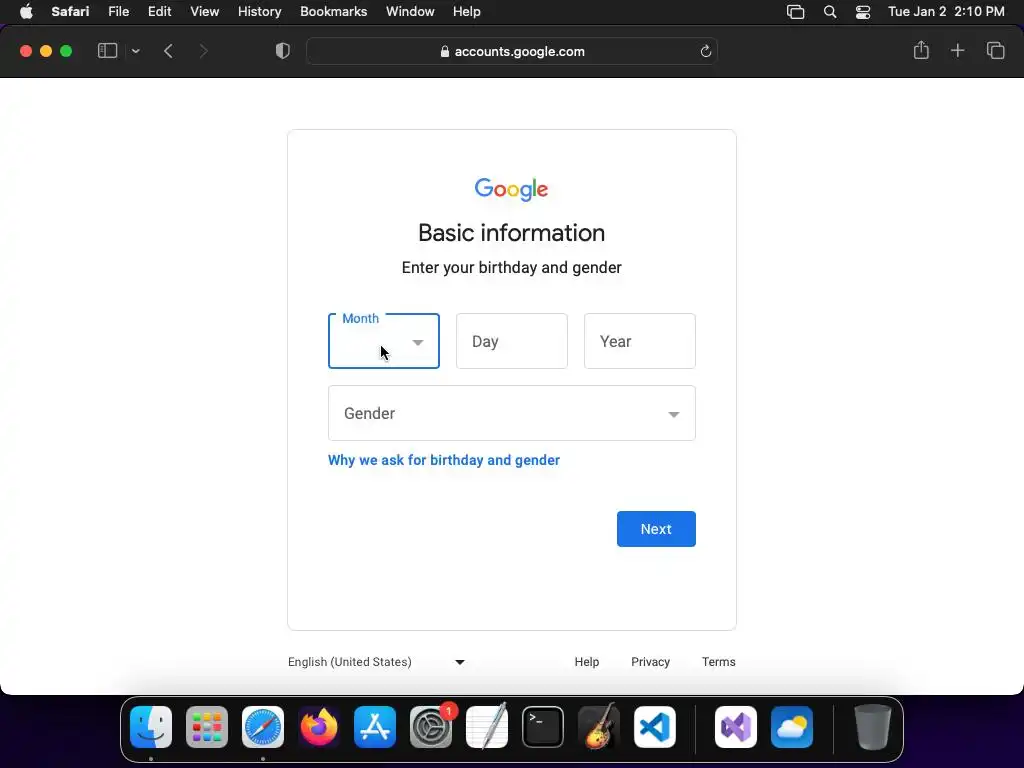Open the Terms footer link

tap(718, 662)
